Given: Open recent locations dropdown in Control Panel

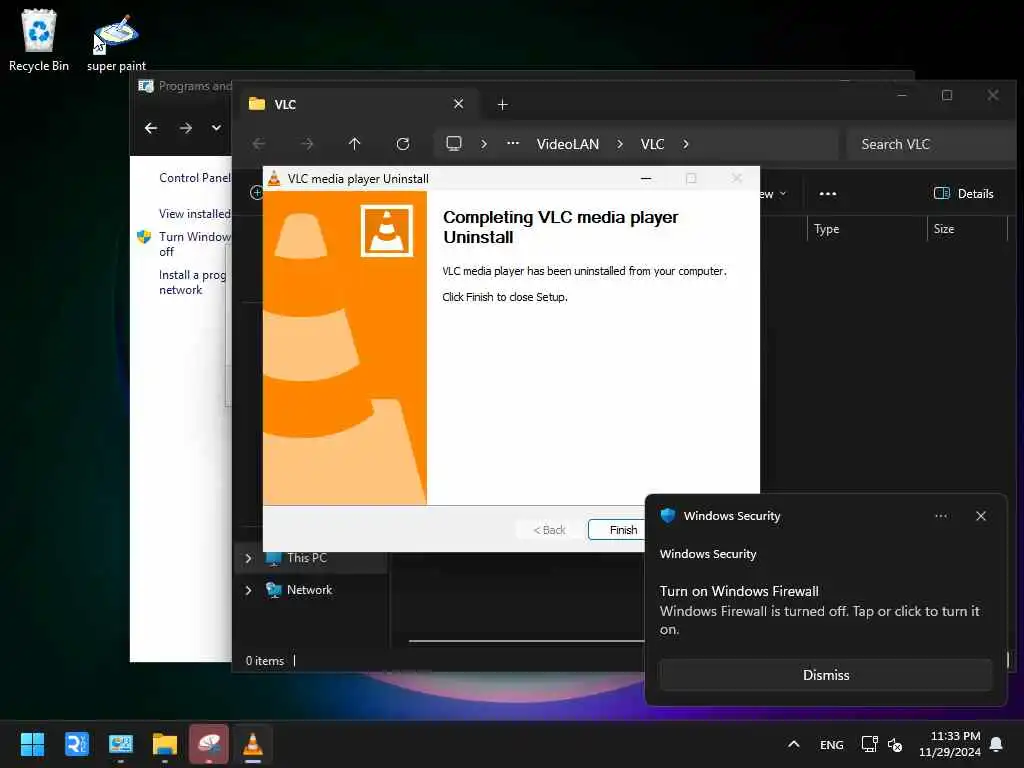Looking at the screenshot, I should 216,128.
